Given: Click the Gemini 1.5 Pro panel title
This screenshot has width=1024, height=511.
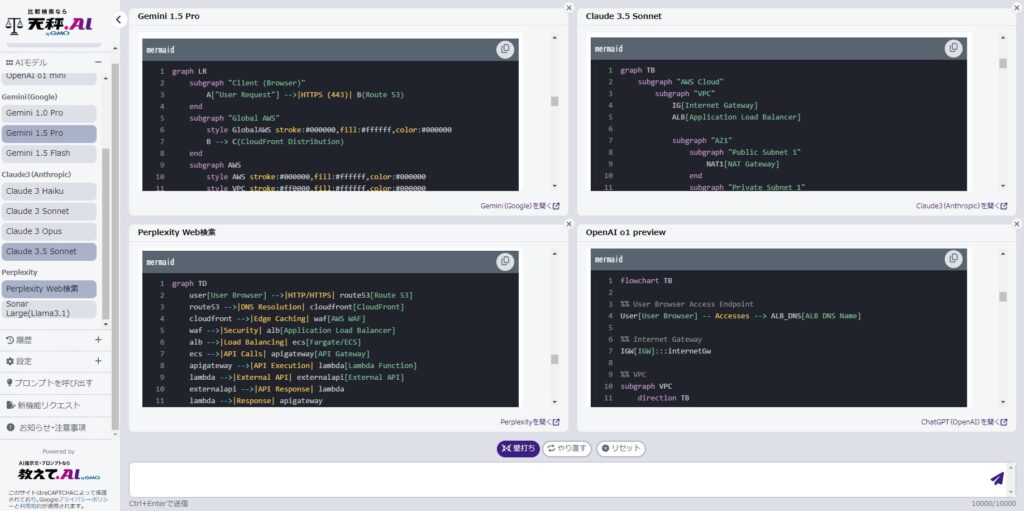Looking at the screenshot, I should tap(168, 16).
